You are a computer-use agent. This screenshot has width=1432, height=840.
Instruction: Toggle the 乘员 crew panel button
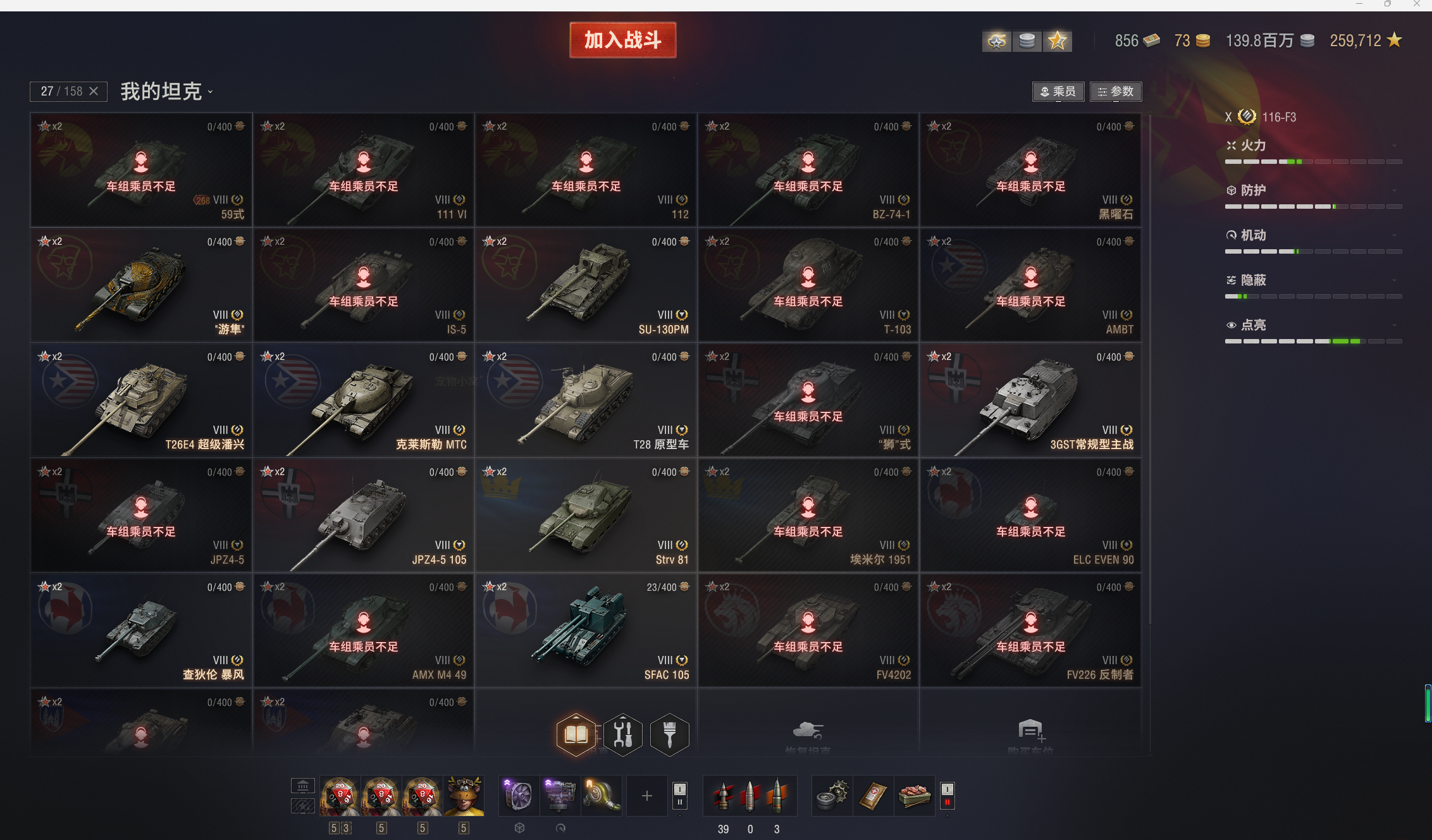click(1058, 92)
